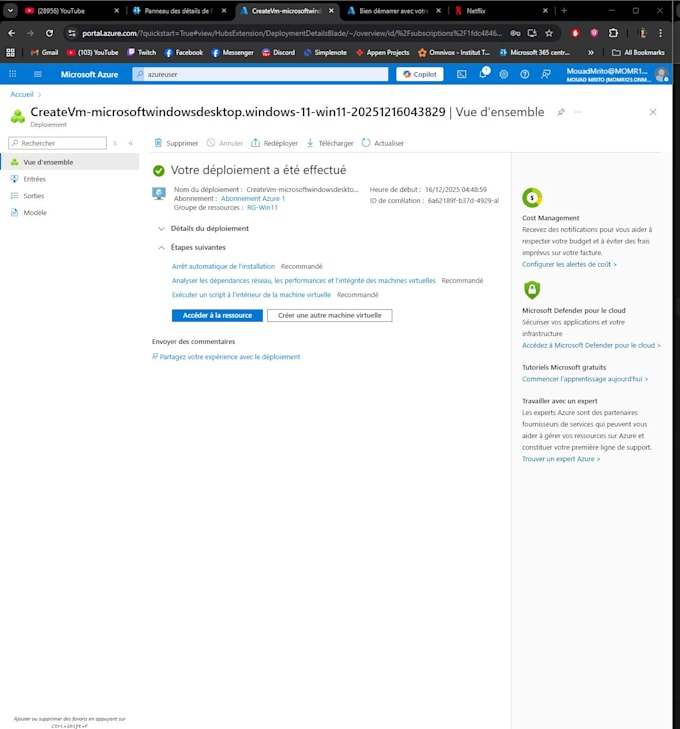Click the address bar URL
Screen dimensions: 680x729
[x=291, y=33]
